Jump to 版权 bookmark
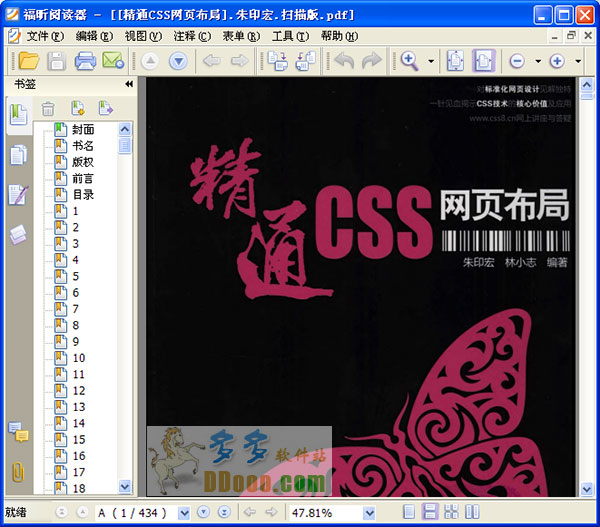 pos(83,162)
